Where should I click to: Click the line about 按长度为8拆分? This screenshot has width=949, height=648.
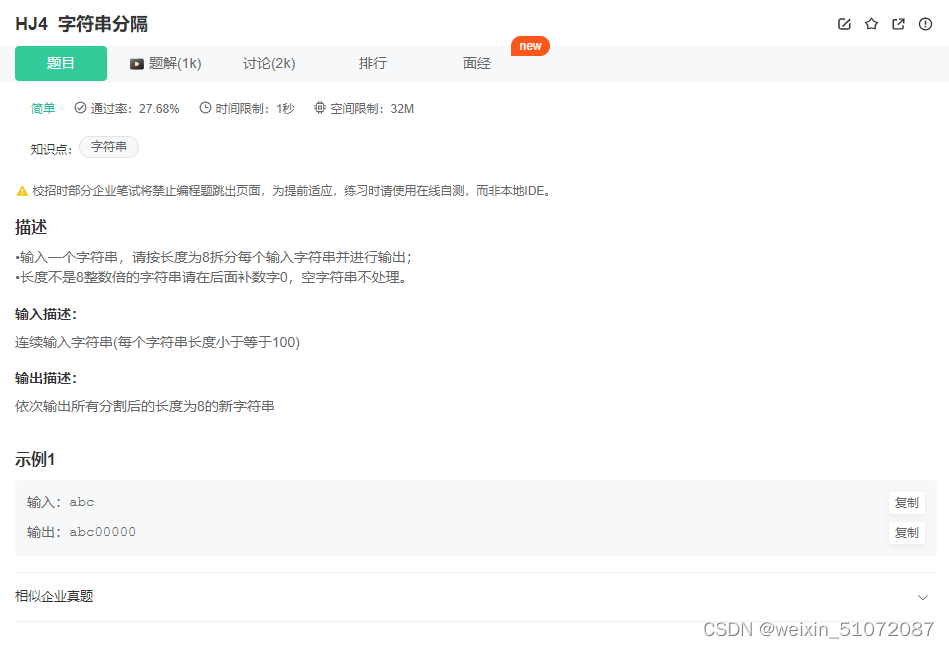[214, 258]
